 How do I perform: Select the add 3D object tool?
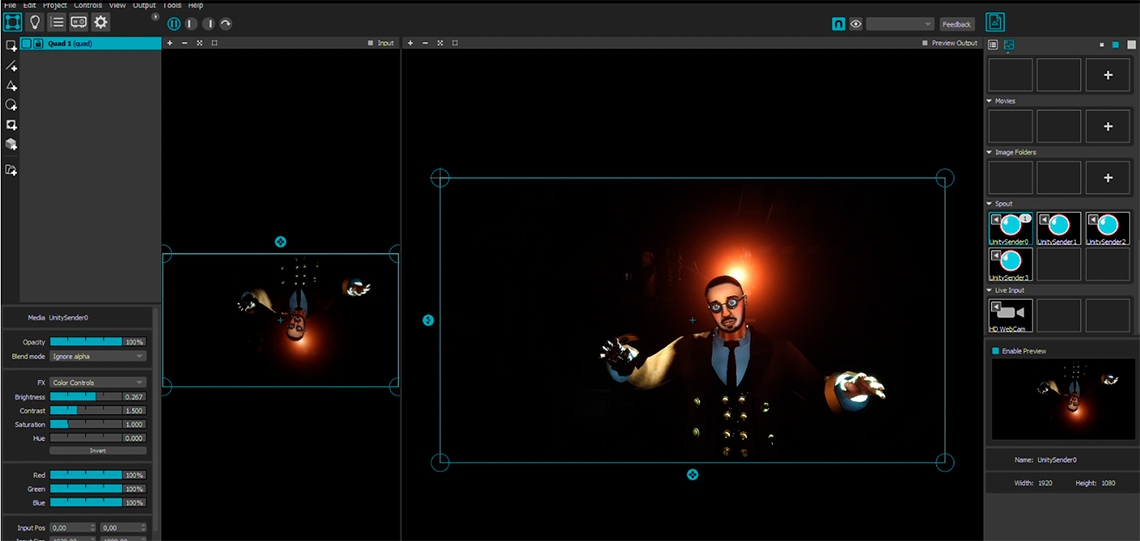pyautogui.click(x=11, y=145)
